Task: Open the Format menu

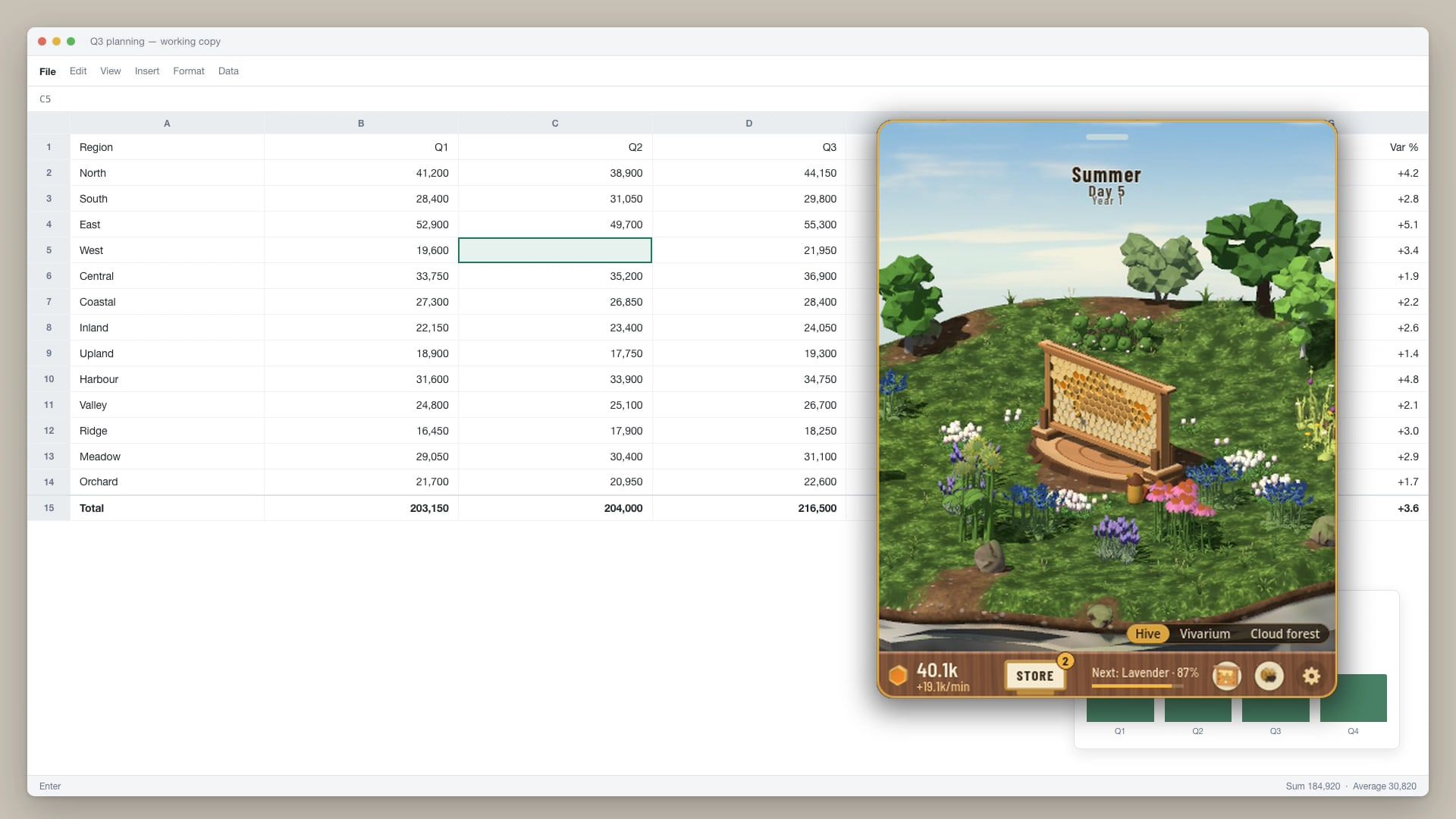Action: click(189, 71)
